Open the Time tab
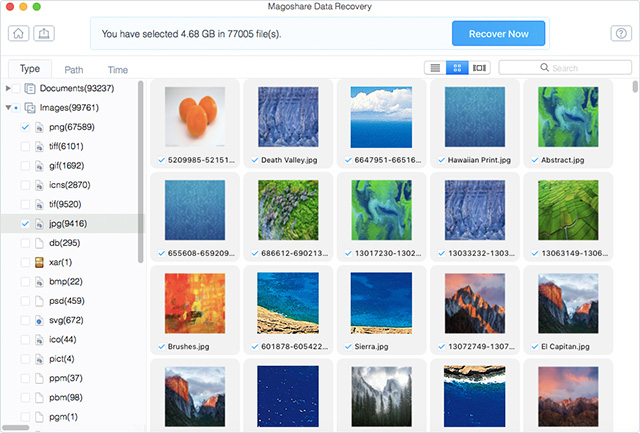This screenshot has width=640, height=433. tap(118, 70)
